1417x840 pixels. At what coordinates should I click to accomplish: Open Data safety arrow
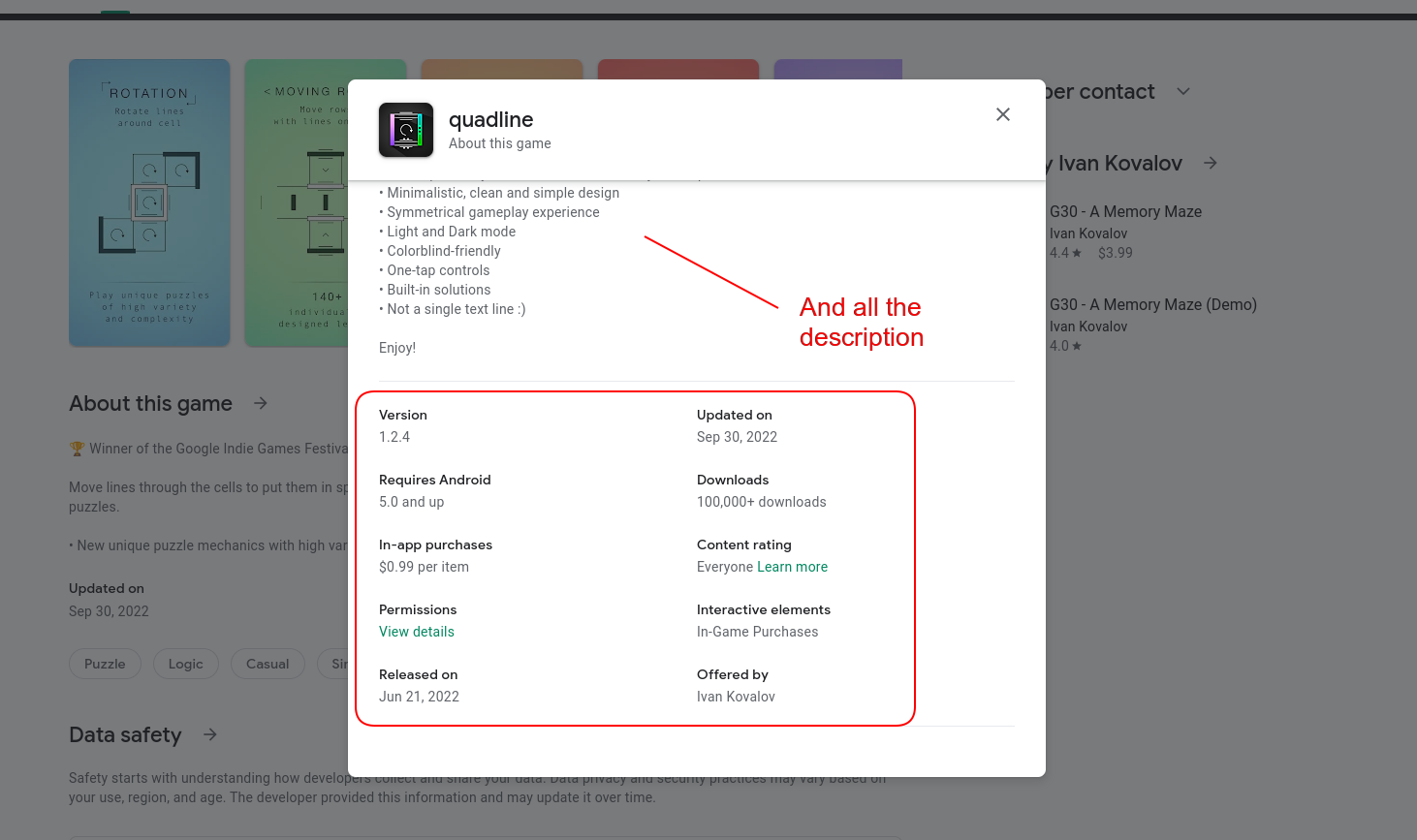[210, 734]
